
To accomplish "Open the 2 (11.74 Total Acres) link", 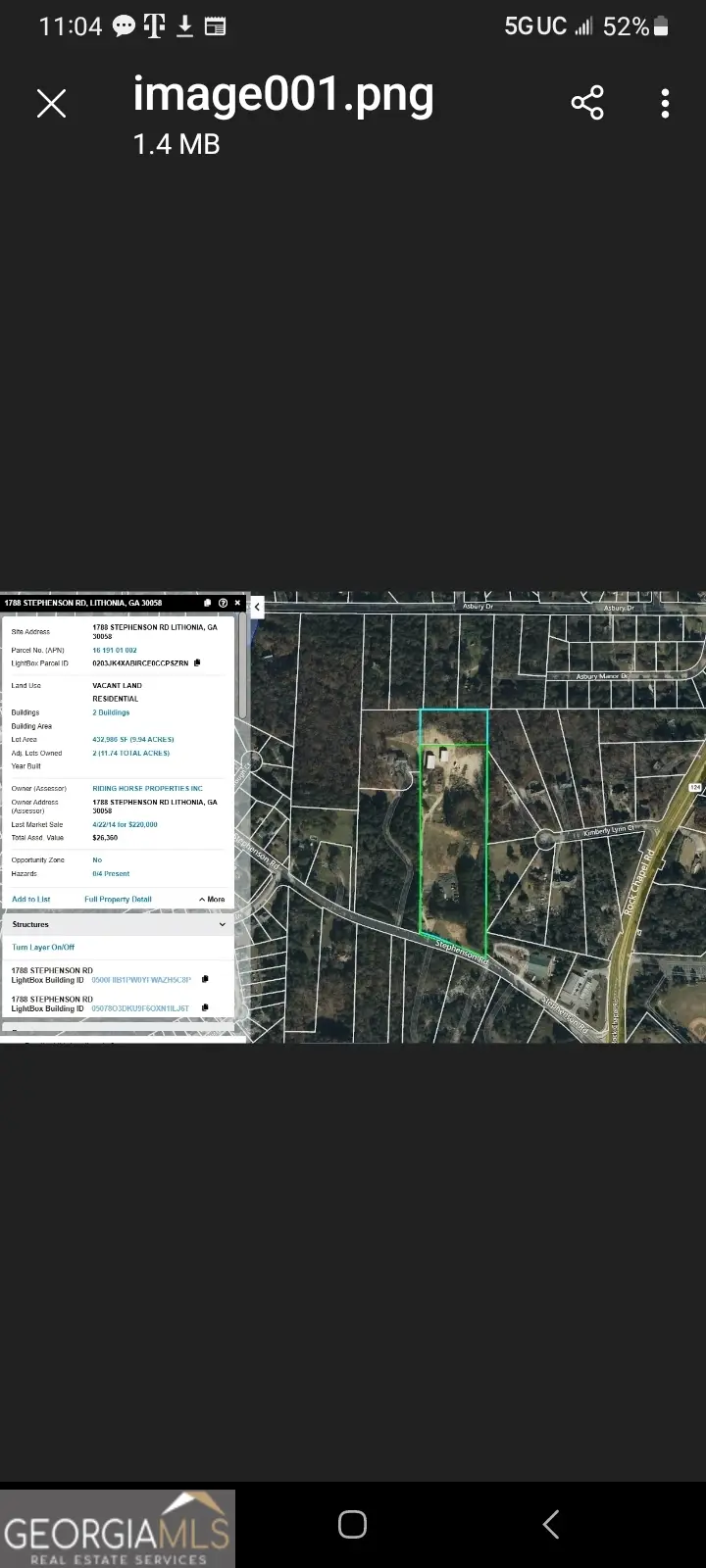I will (x=131, y=753).
